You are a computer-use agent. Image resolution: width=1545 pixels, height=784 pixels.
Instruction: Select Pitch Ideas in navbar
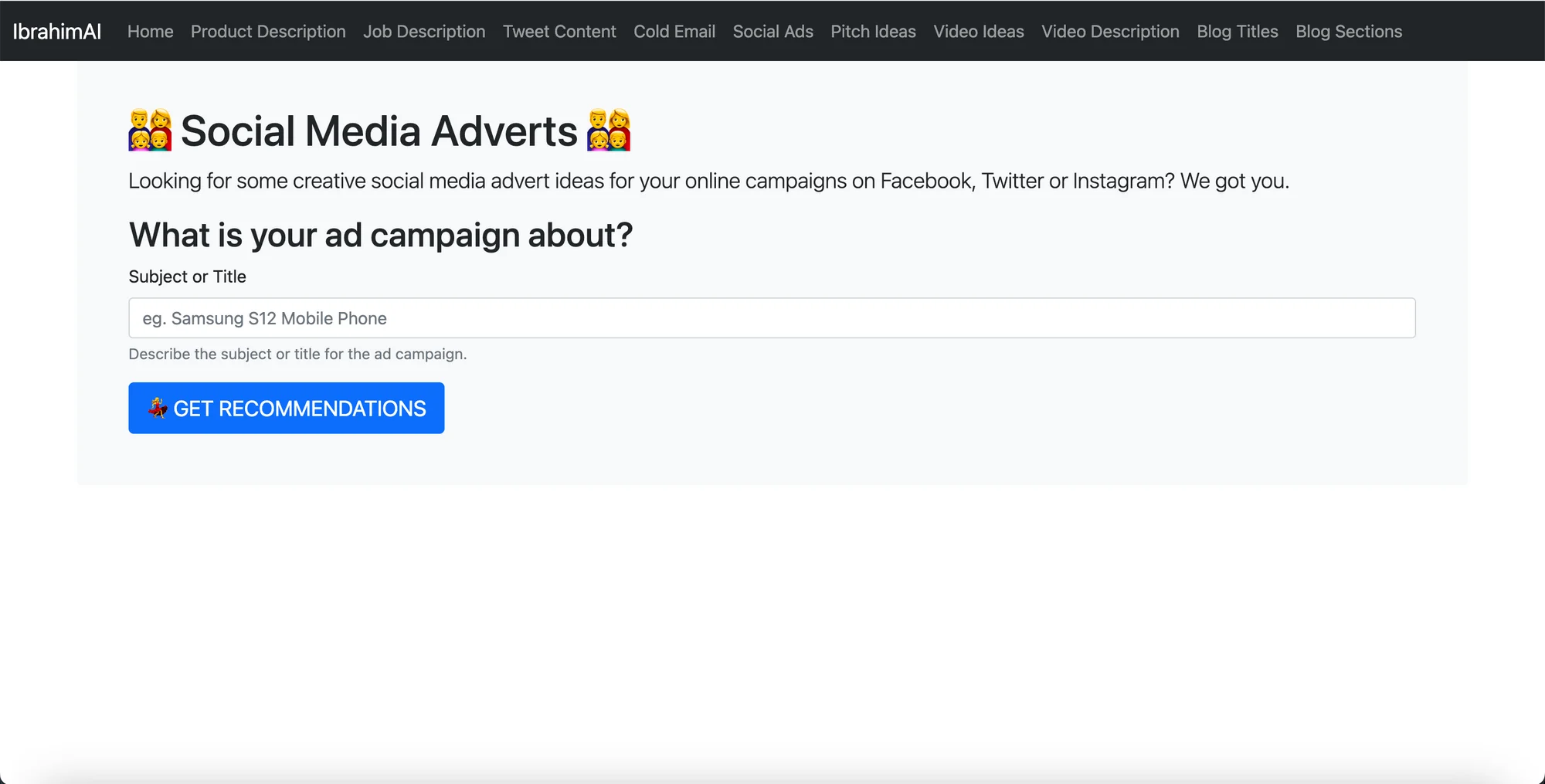[873, 32]
